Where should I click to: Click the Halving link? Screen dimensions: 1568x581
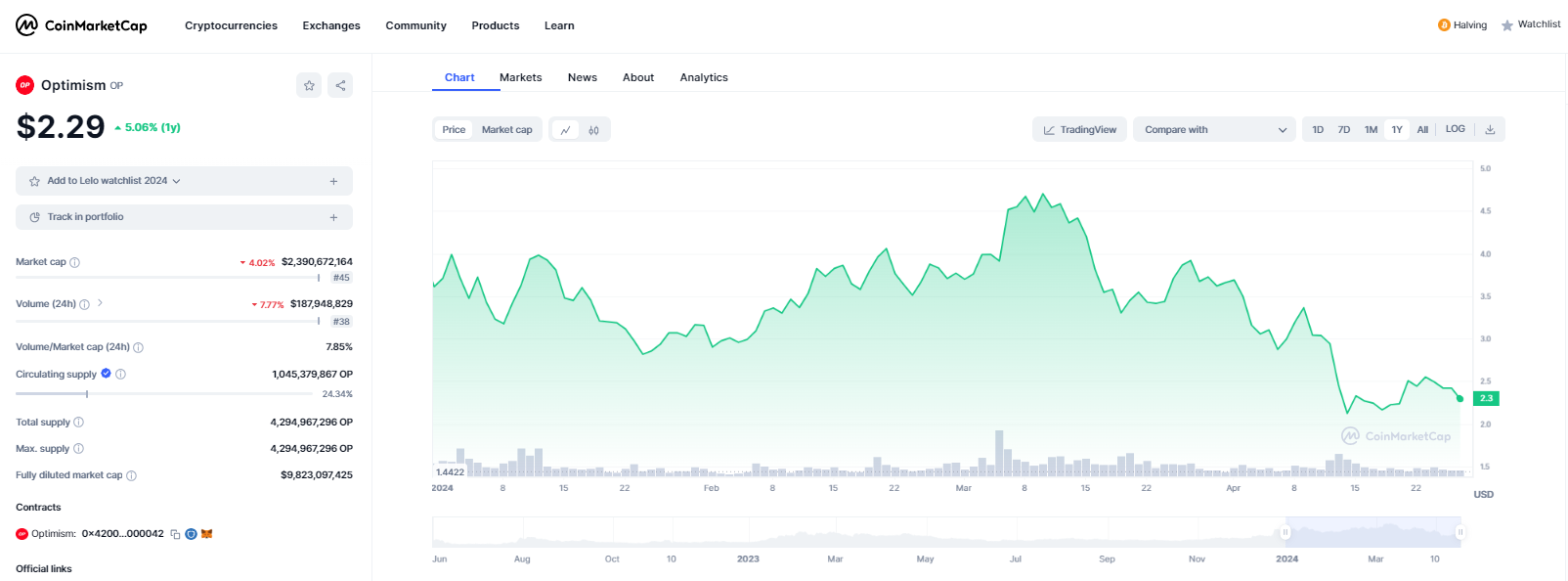tap(1470, 25)
